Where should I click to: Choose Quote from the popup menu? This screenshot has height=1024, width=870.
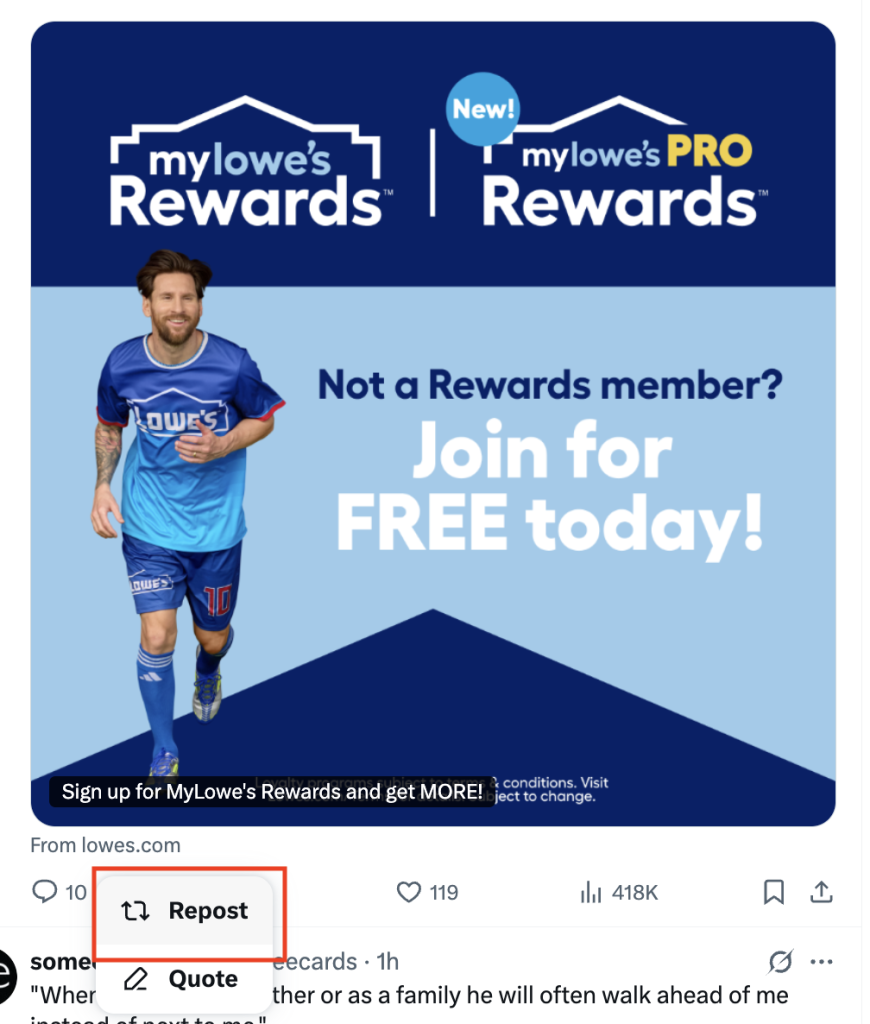184,978
